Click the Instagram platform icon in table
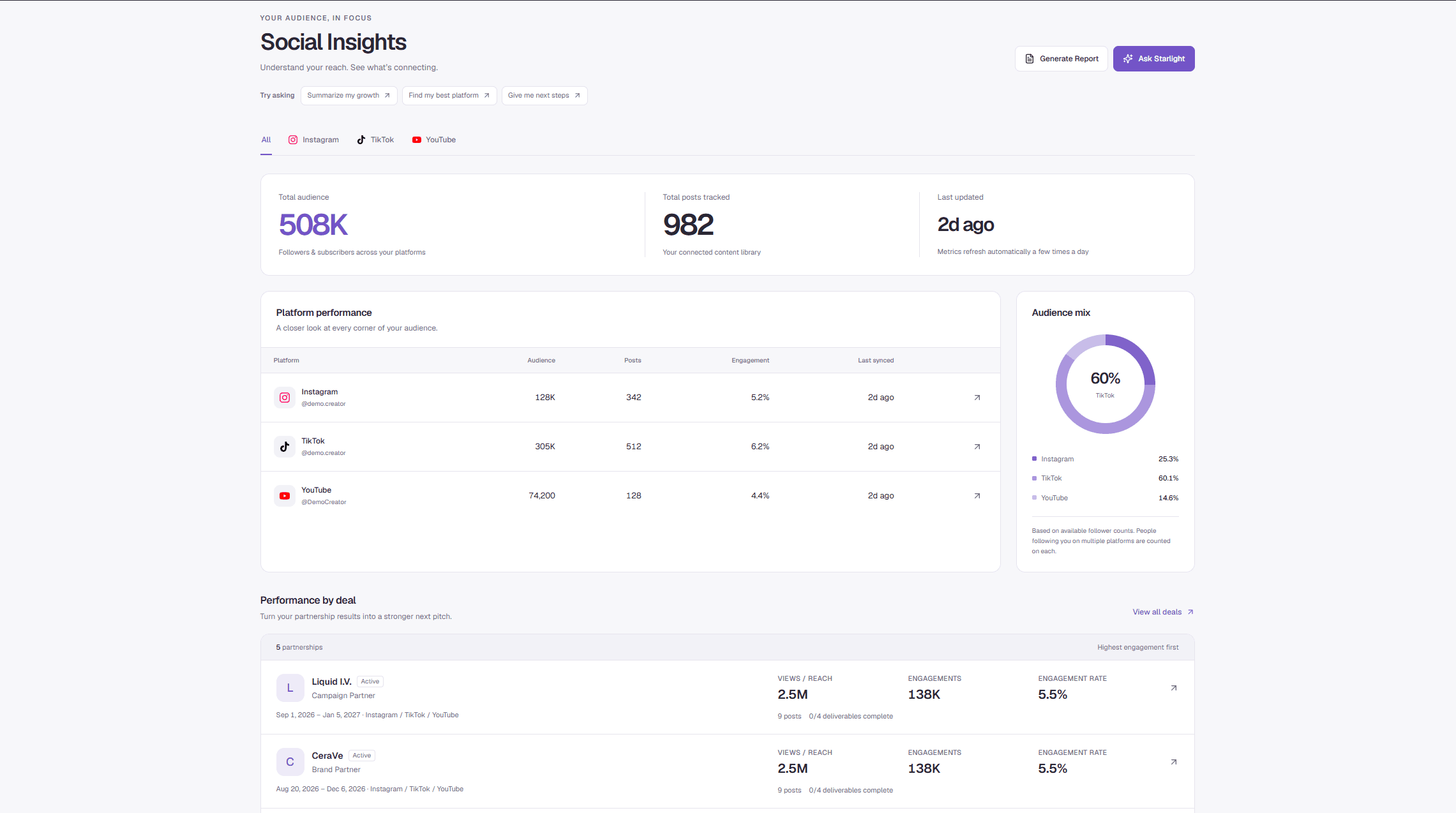The width and height of the screenshot is (1456, 813). point(285,398)
